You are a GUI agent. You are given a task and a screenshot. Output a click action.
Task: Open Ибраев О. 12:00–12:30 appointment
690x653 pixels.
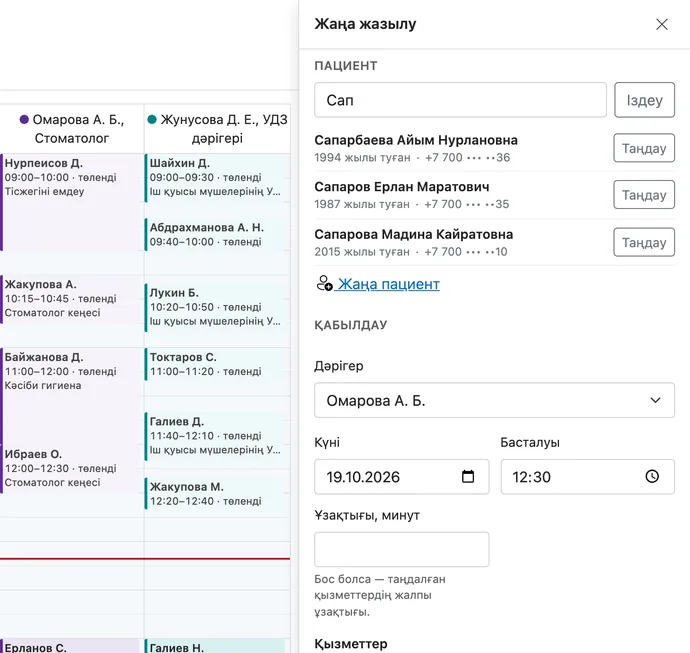pos(70,469)
